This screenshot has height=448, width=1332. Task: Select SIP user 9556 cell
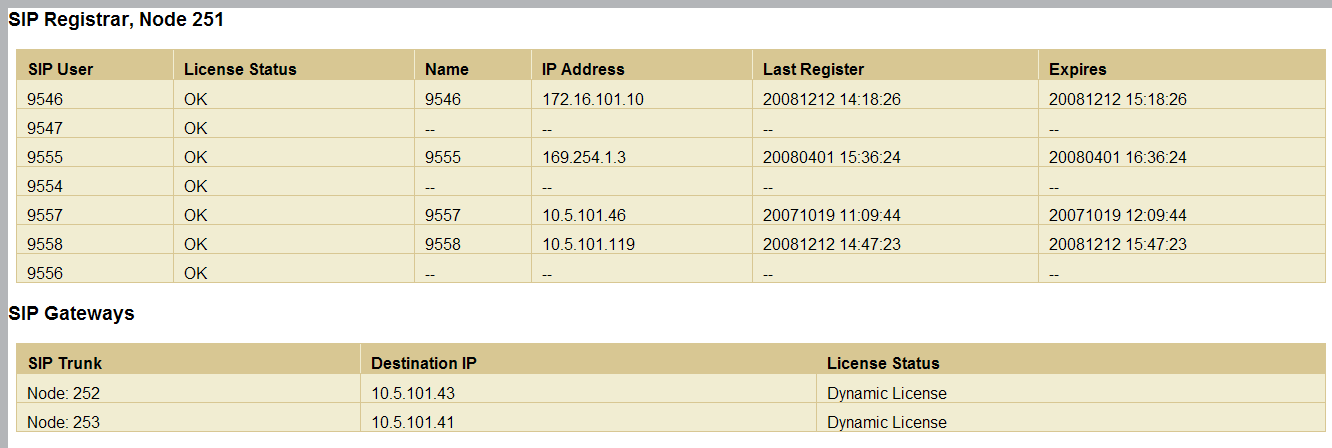coord(45,273)
